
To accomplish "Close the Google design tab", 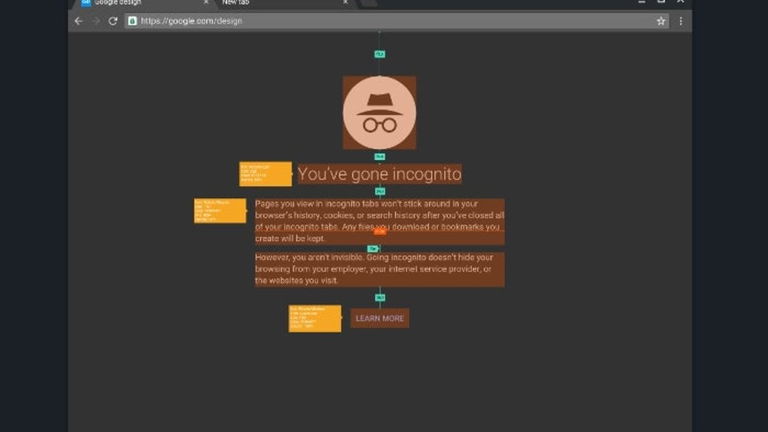I will (206, 2).
